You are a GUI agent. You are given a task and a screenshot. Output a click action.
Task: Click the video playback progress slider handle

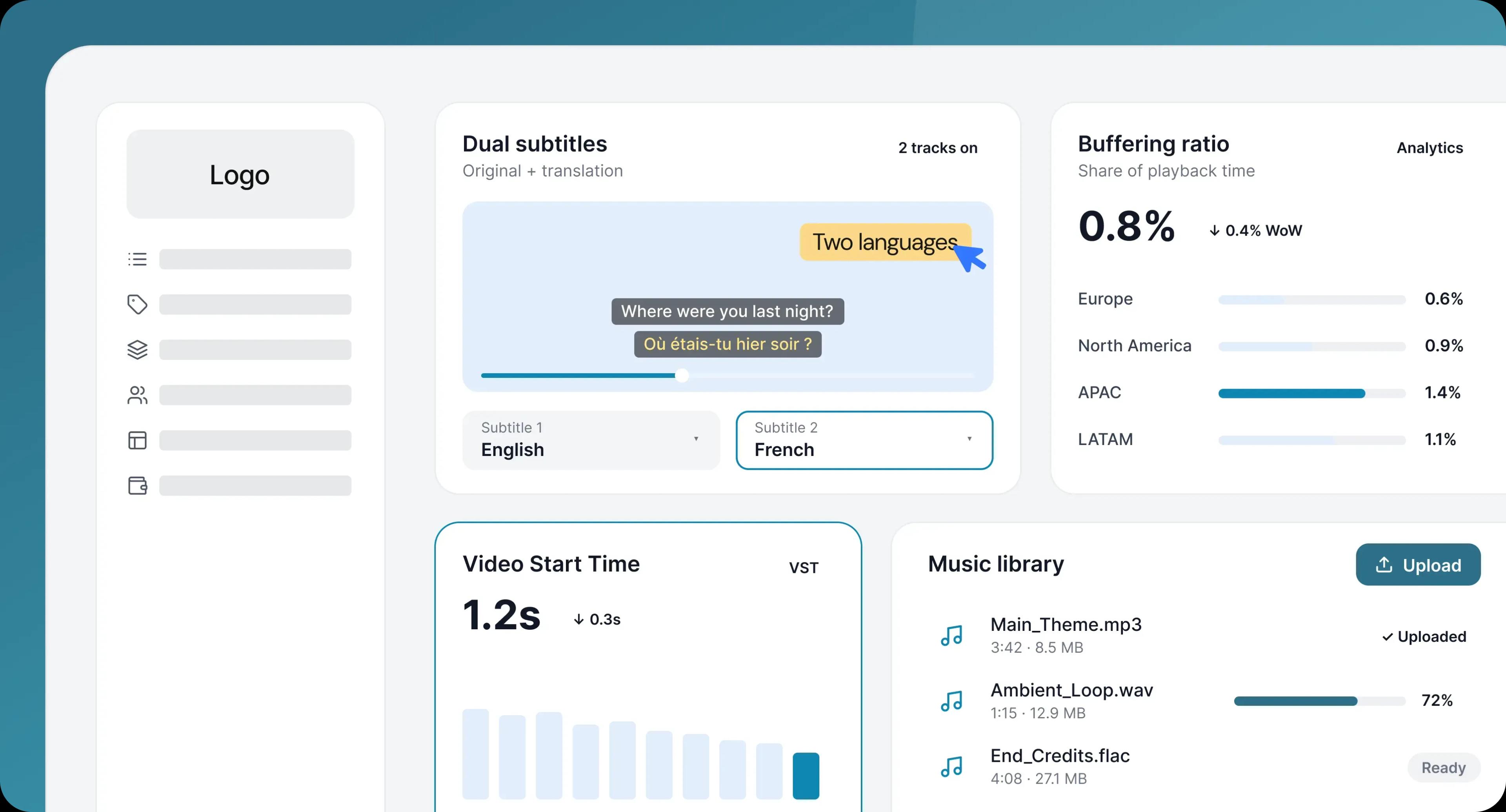682,375
